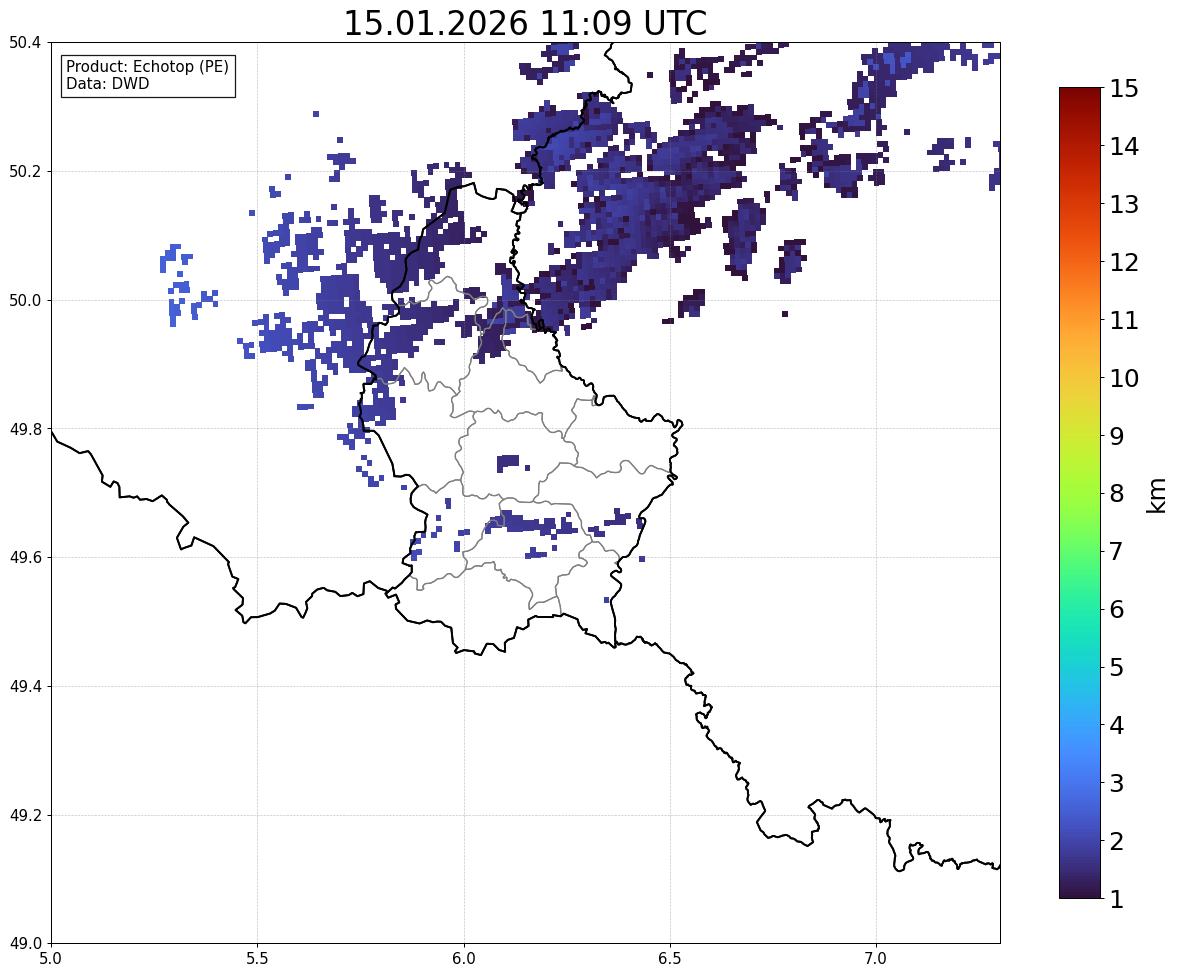Click latitude axis label '50.4'
Image resolution: width=1178 pixels, height=976 pixels.
(x=24, y=43)
